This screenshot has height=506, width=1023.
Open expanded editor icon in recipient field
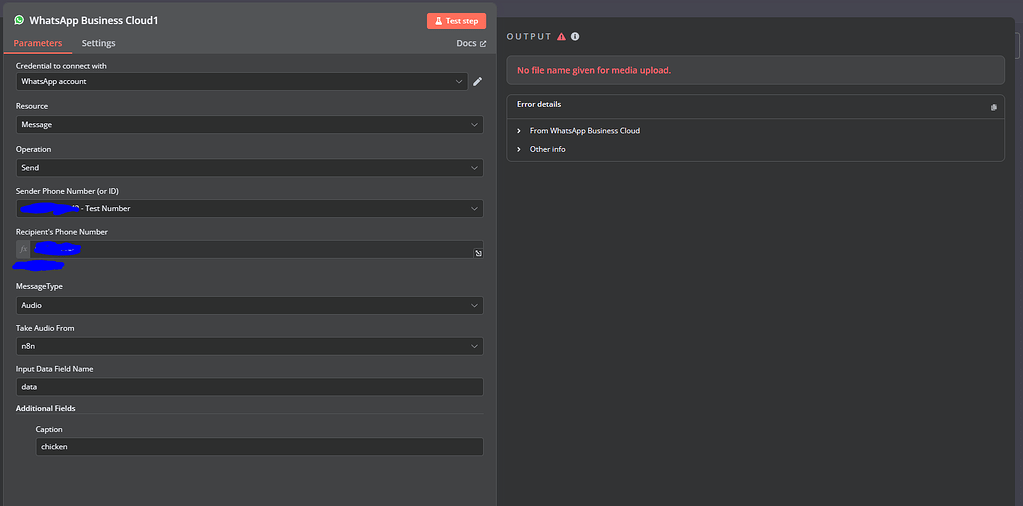coord(478,254)
